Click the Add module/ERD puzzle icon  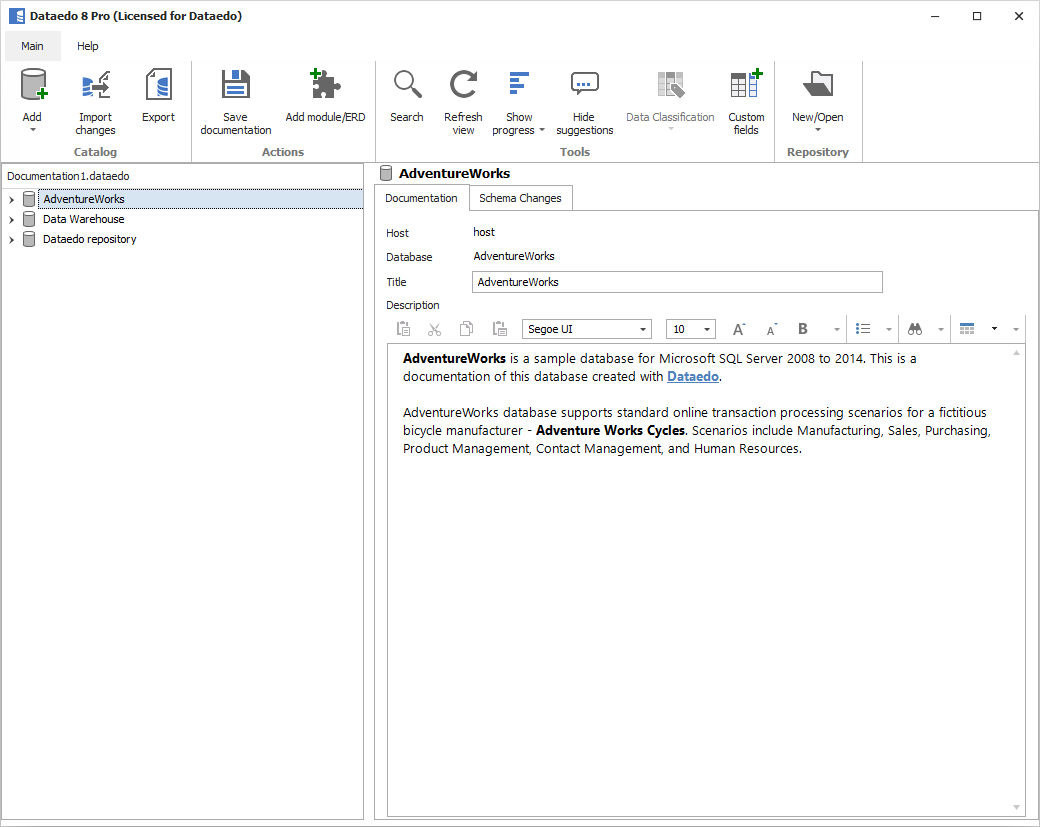coord(325,87)
